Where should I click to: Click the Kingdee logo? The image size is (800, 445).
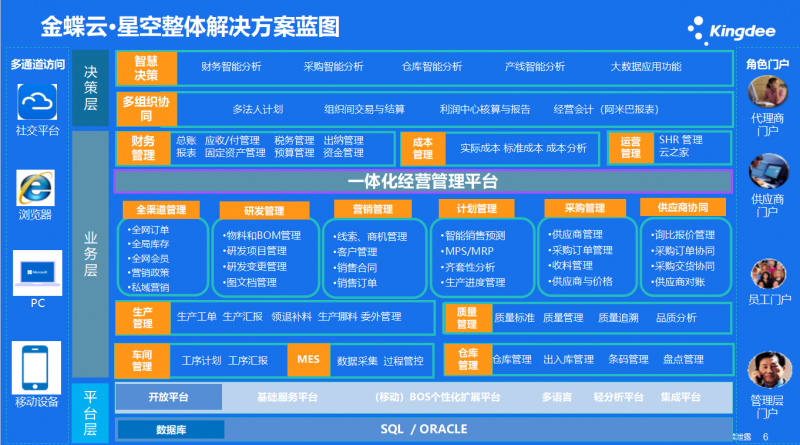coord(731,31)
